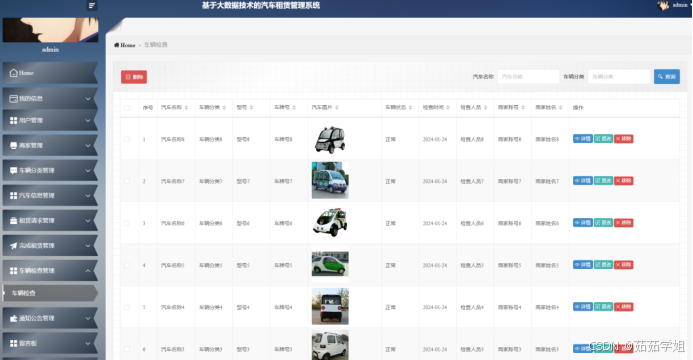The image size is (693, 360).
Task: Click the 通知公告管理 thumbs-up icon
Action: coord(14,318)
